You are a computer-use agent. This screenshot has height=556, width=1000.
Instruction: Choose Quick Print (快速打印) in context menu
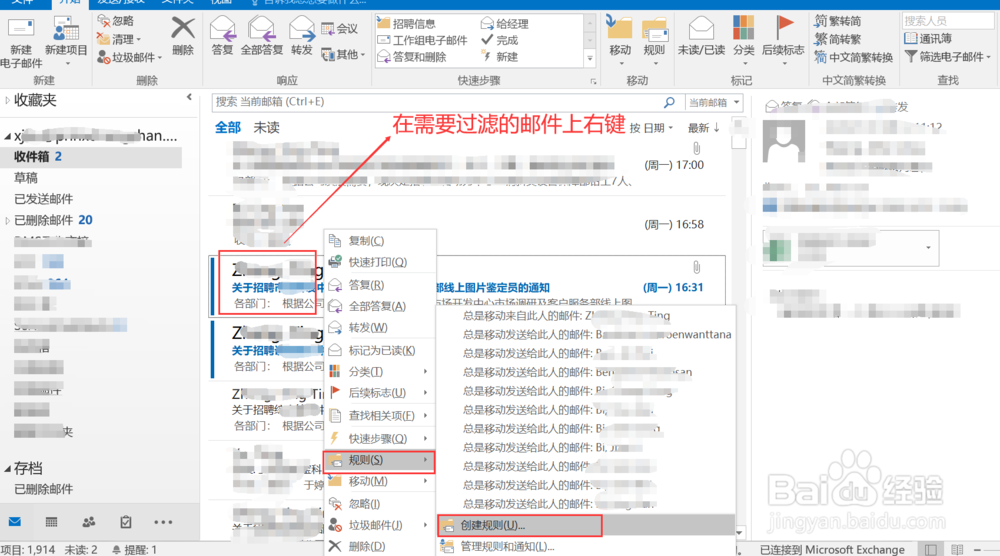(x=380, y=262)
